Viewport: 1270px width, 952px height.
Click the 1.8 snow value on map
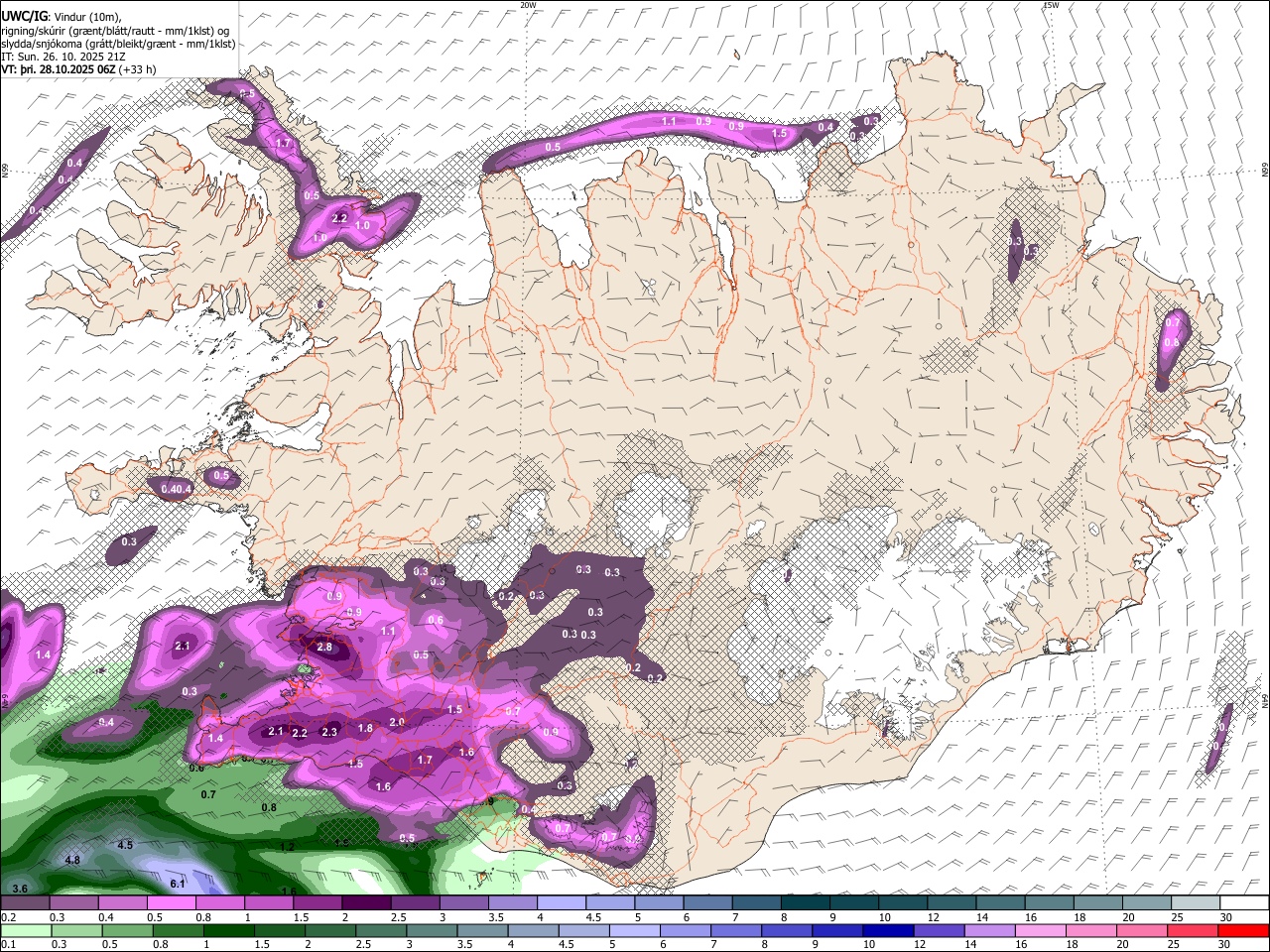point(365,729)
